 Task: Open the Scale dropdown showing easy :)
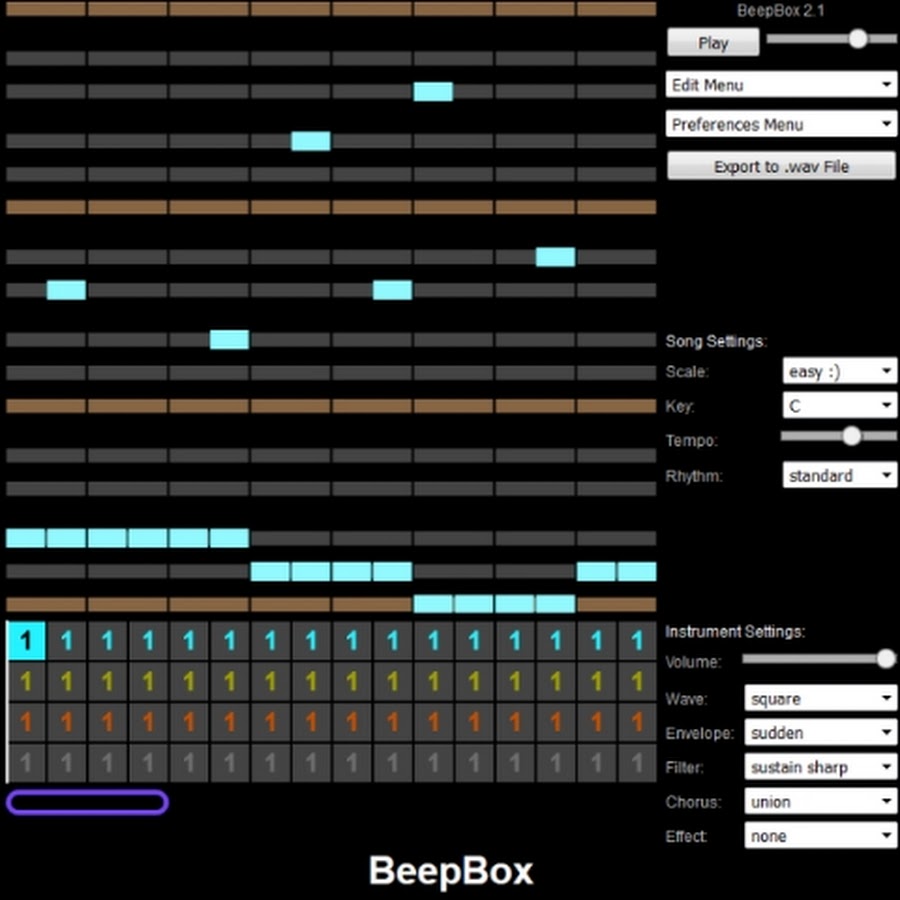(840, 371)
